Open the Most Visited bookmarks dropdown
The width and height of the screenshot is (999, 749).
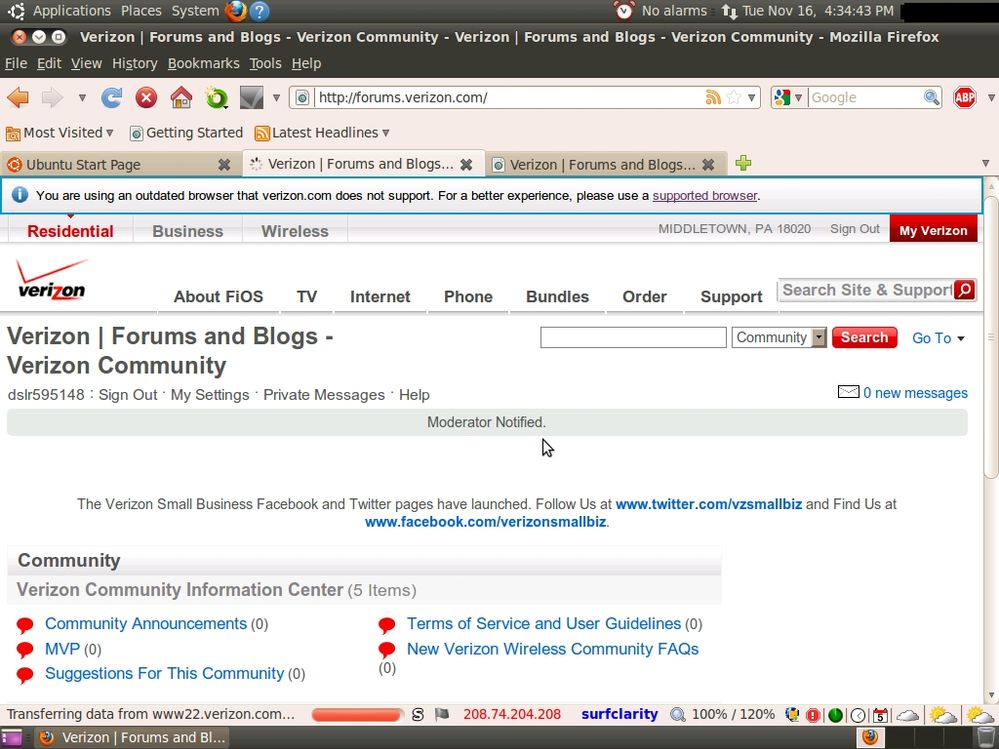[x=59, y=132]
